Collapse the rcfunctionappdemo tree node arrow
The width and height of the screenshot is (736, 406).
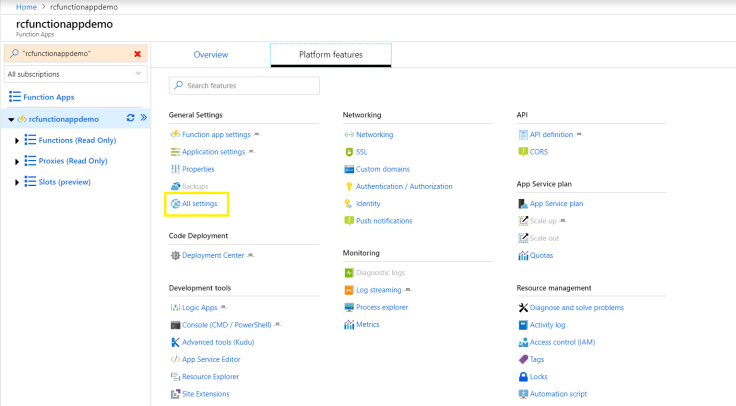point(11,120)
